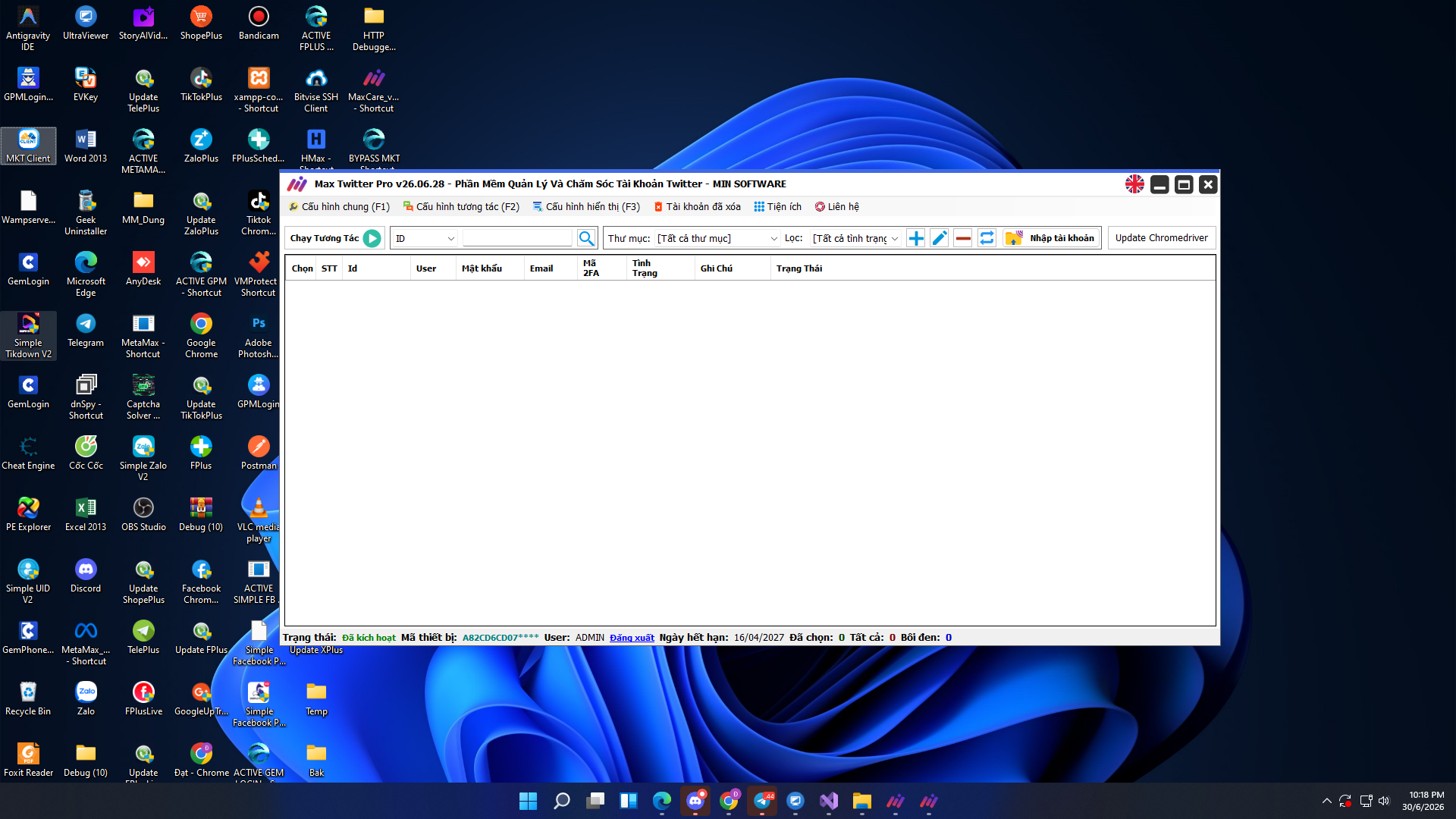Open Cấu hình tương tác (F2) menu

pyautogui.click(x=461, y=207)
